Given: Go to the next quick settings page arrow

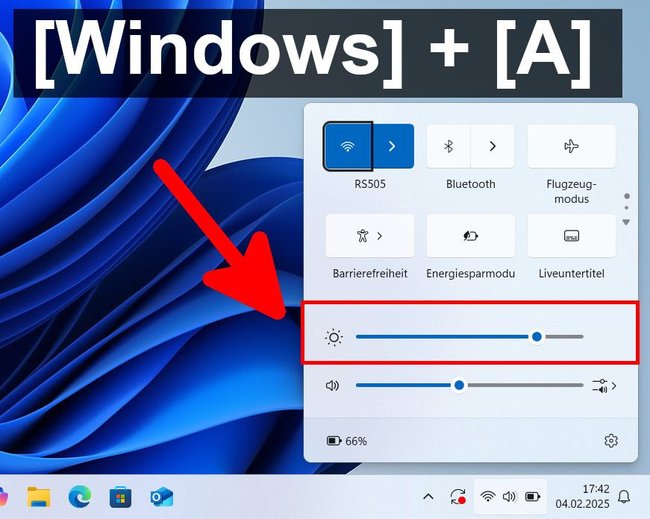Looking at the screenshot, I should tap(626, 222).
